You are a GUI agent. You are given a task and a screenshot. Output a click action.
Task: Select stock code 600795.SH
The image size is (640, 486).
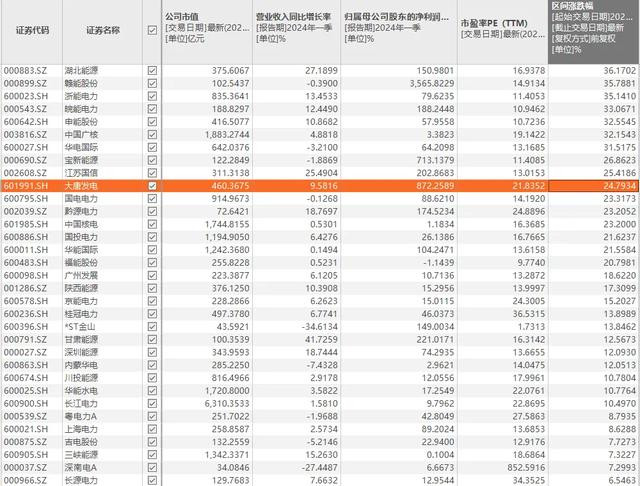(26, 199)
